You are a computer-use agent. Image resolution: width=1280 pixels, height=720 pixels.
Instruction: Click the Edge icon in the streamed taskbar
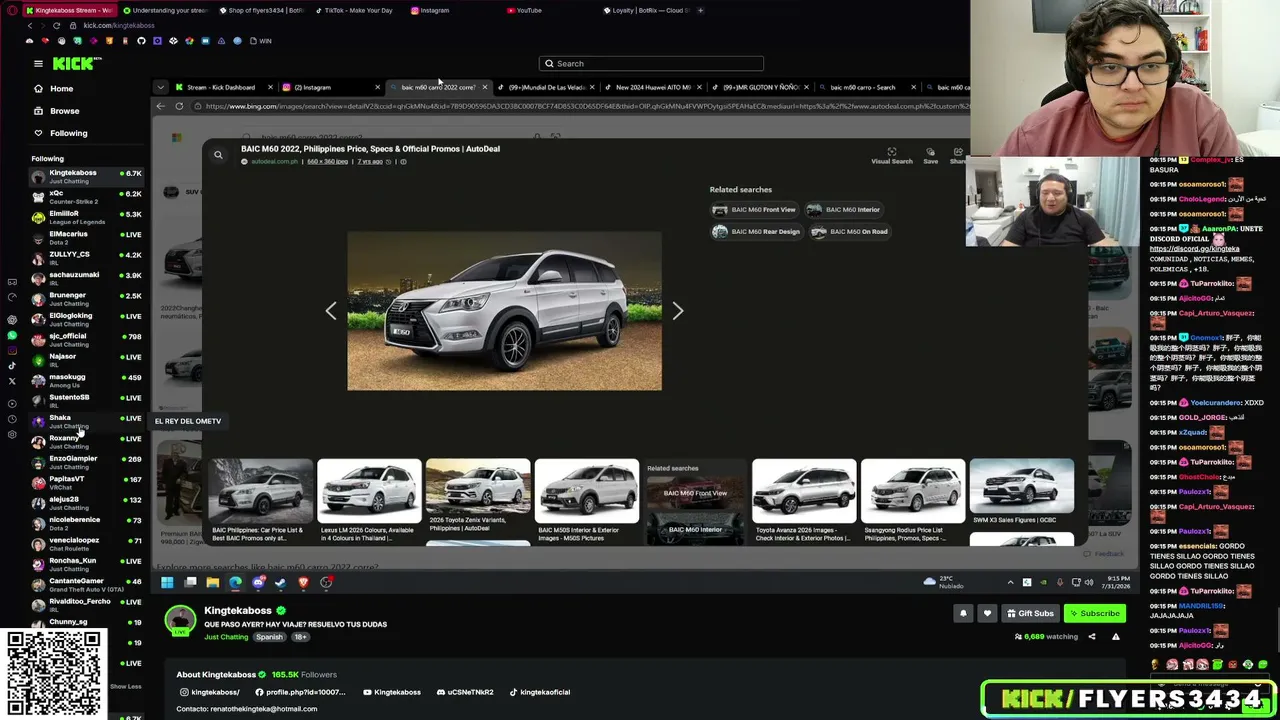pyautogui.click(x=236, y=582)
